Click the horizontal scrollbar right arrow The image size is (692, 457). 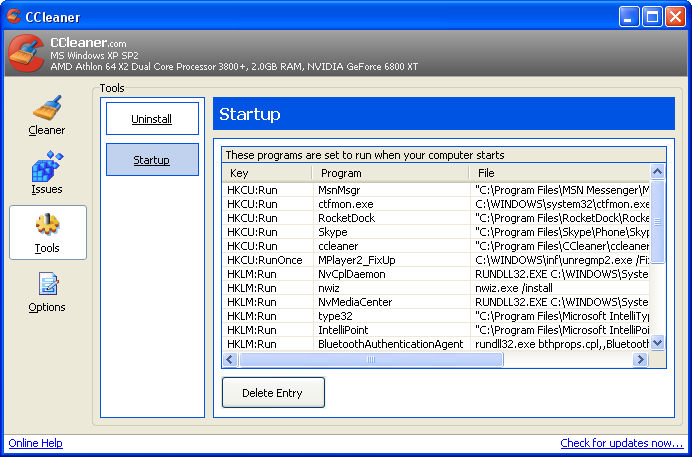640,360
